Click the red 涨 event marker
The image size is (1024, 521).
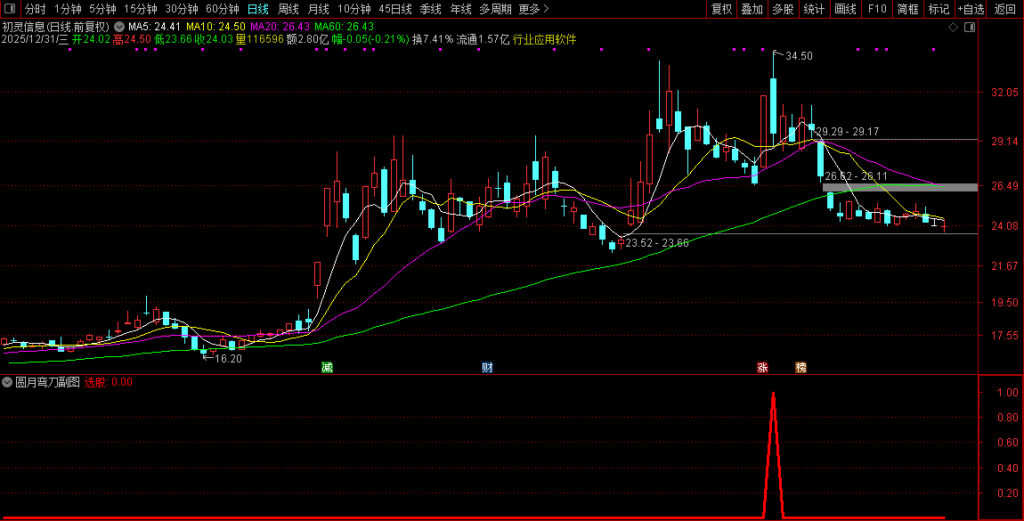click(762, 368)
